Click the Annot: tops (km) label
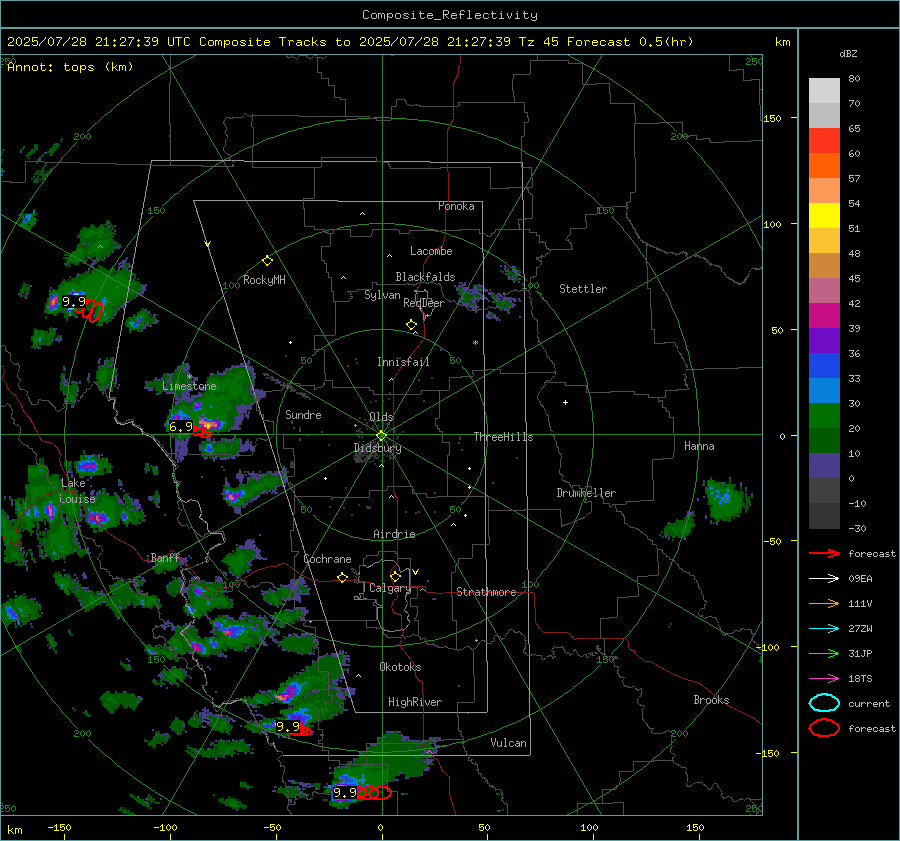Image resolution: width=900 pixels, height=841 pixels. (x=70, y=67)
